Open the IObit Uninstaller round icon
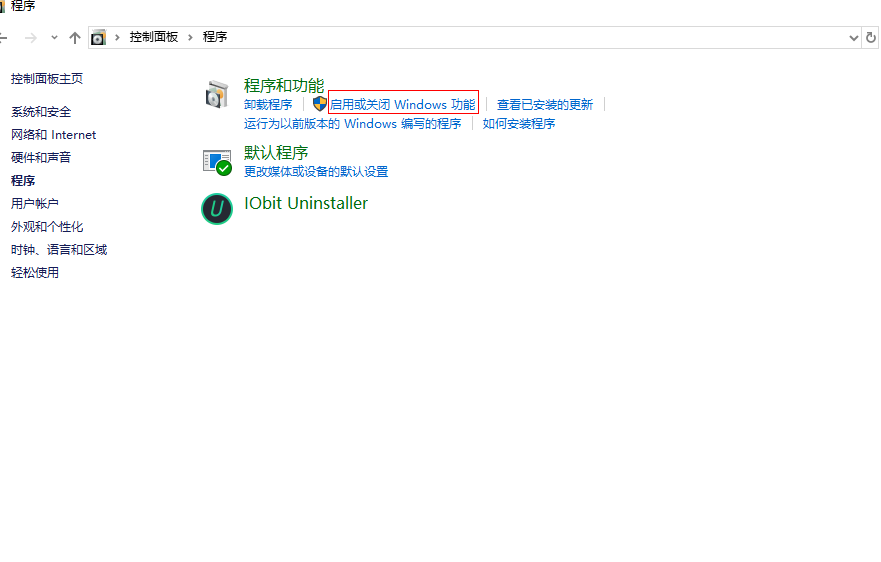The width and height of the screenshot is (881, 562). click(x=217, y=209)
